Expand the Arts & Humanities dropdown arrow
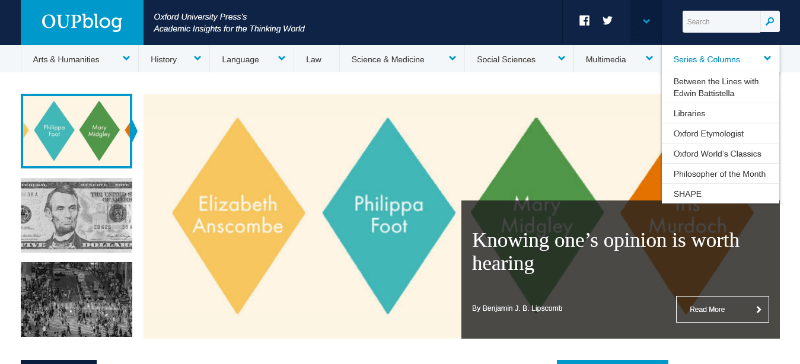This screenshot has width=800, height=364. (126, 59)
